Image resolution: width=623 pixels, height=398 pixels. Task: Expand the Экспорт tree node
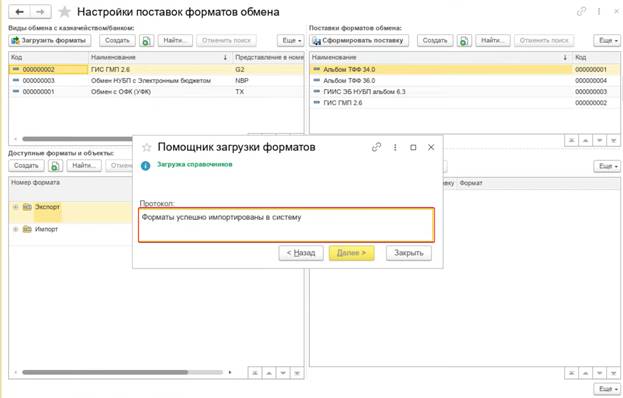(15, 207)
